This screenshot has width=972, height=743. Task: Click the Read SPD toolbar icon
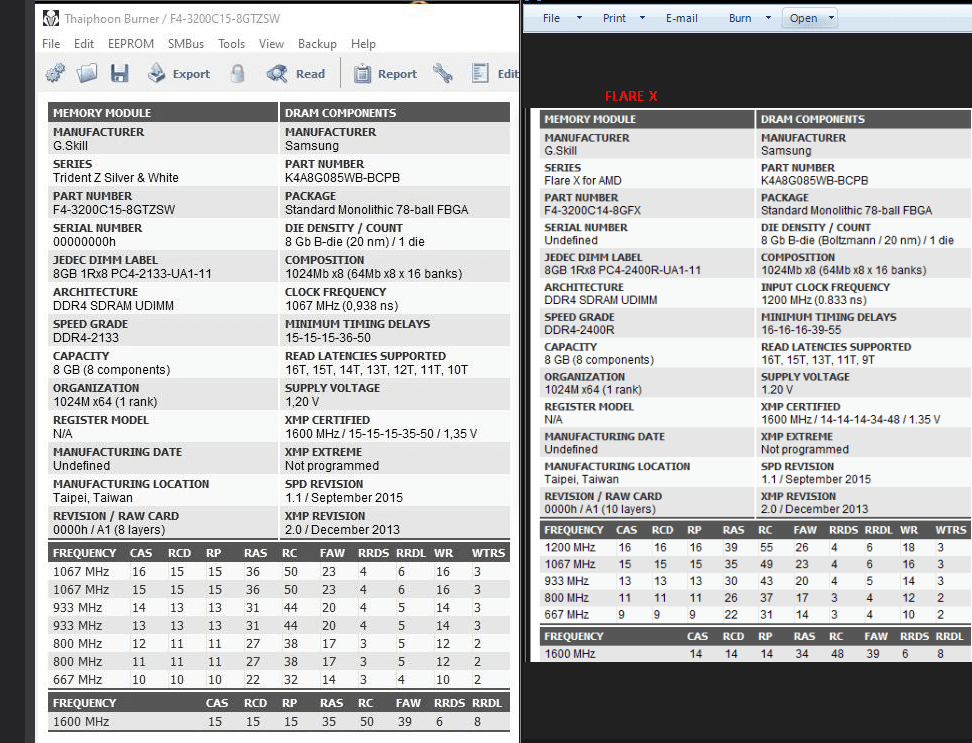coord(276,73)
